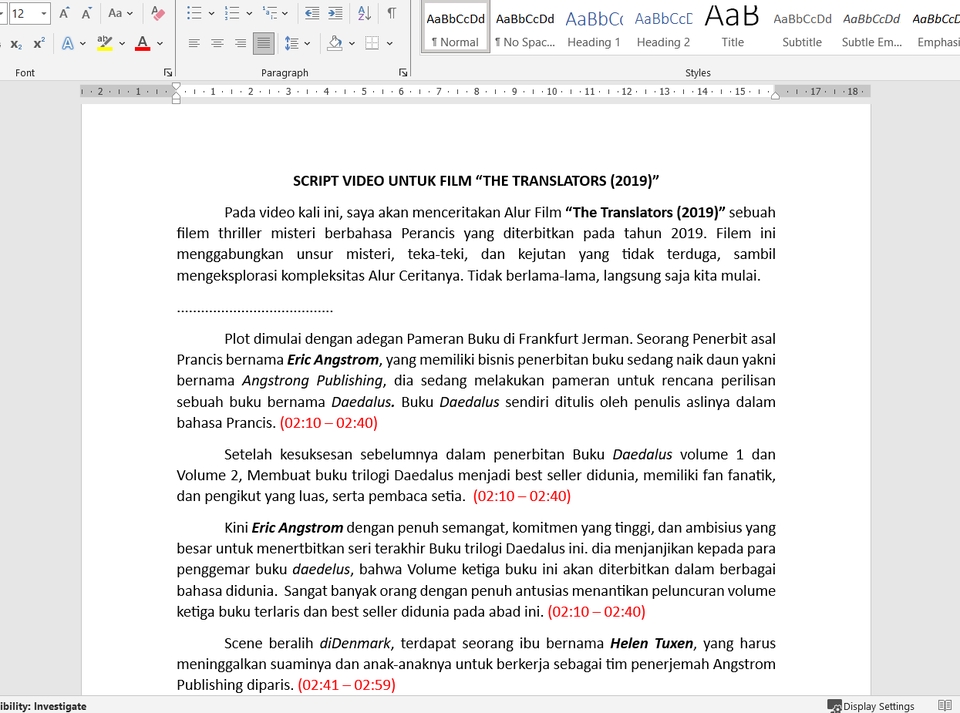
Task: Clear all formatting with eraser icon
Action: [x=157, y=13]
